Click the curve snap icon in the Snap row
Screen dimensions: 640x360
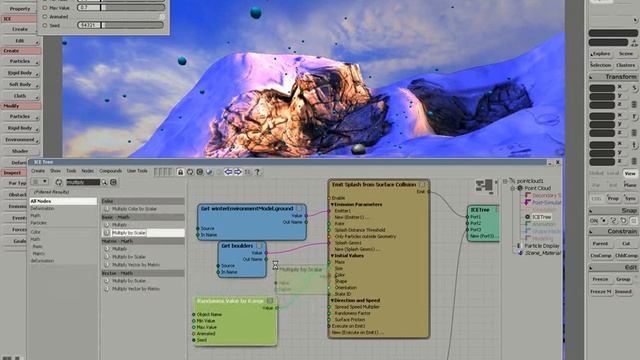click(x=613, y=220)
